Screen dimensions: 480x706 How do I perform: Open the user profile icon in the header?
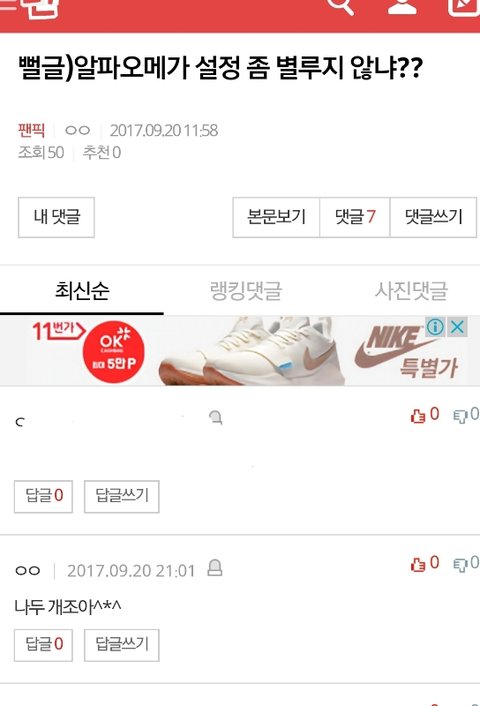[x=402, y=5]
